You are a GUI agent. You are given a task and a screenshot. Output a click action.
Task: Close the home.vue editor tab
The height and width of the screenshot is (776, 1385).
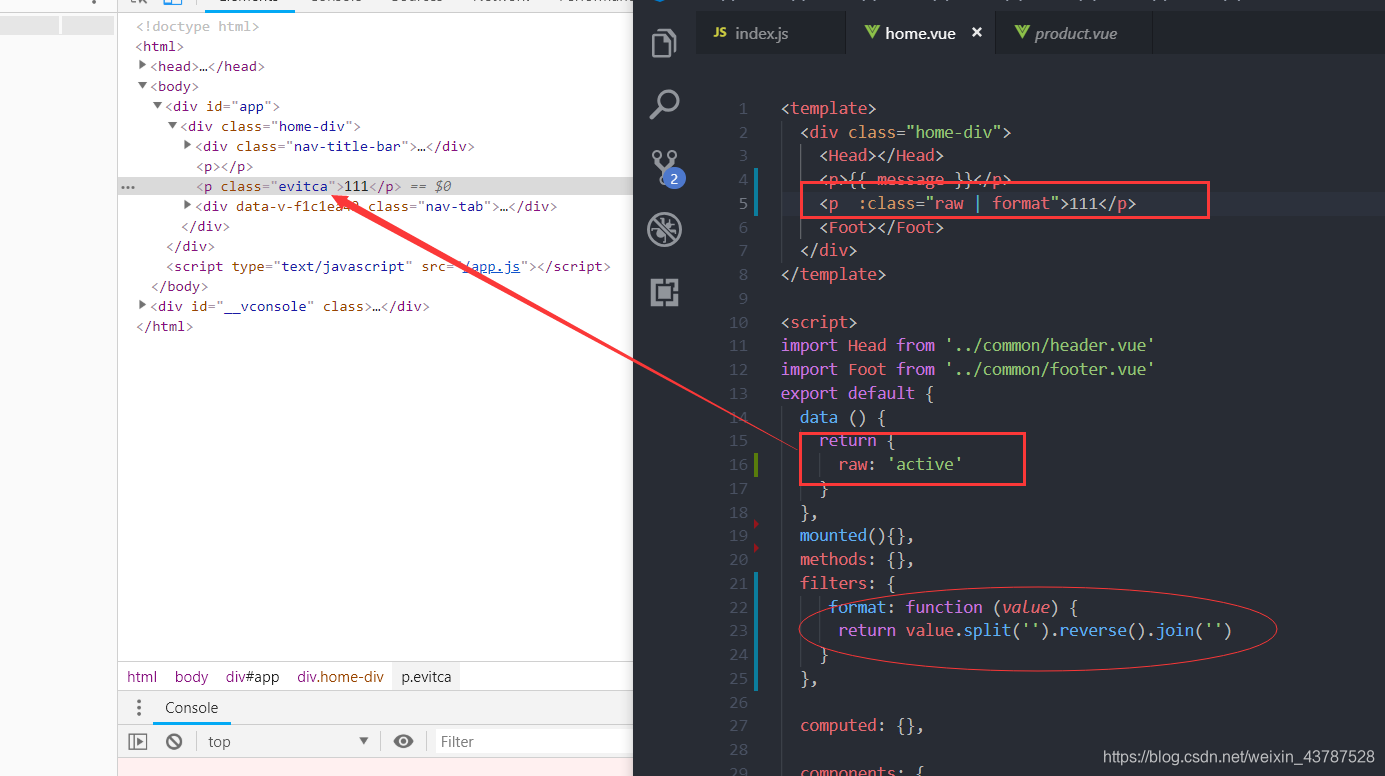[977, 33]
